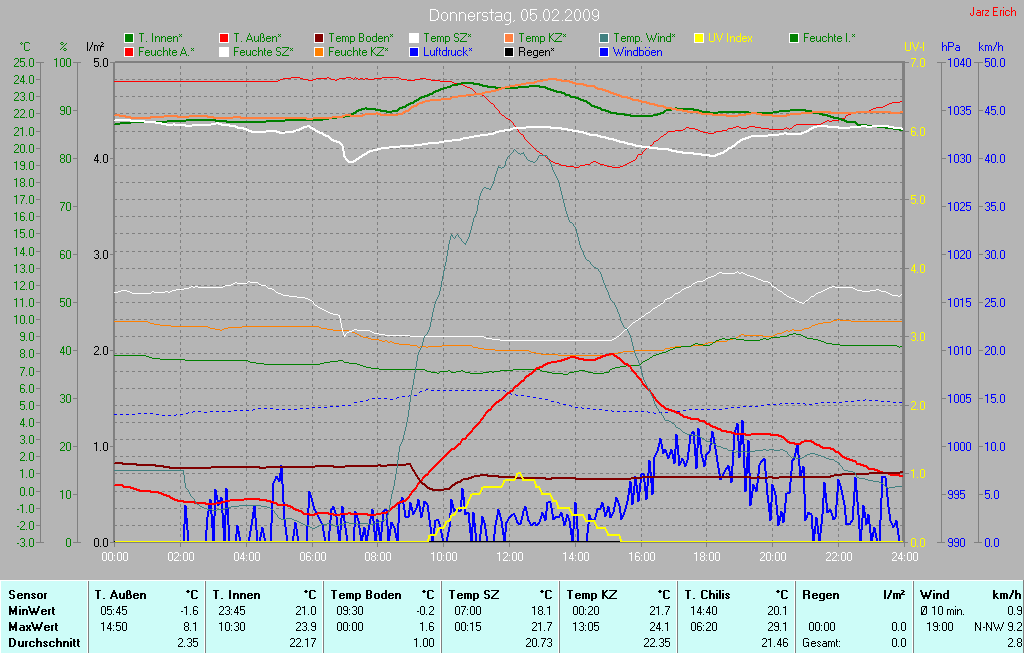Click the green T. Innen legend swatch
This screenshot has width=1024, height=653.
[129, 38]
